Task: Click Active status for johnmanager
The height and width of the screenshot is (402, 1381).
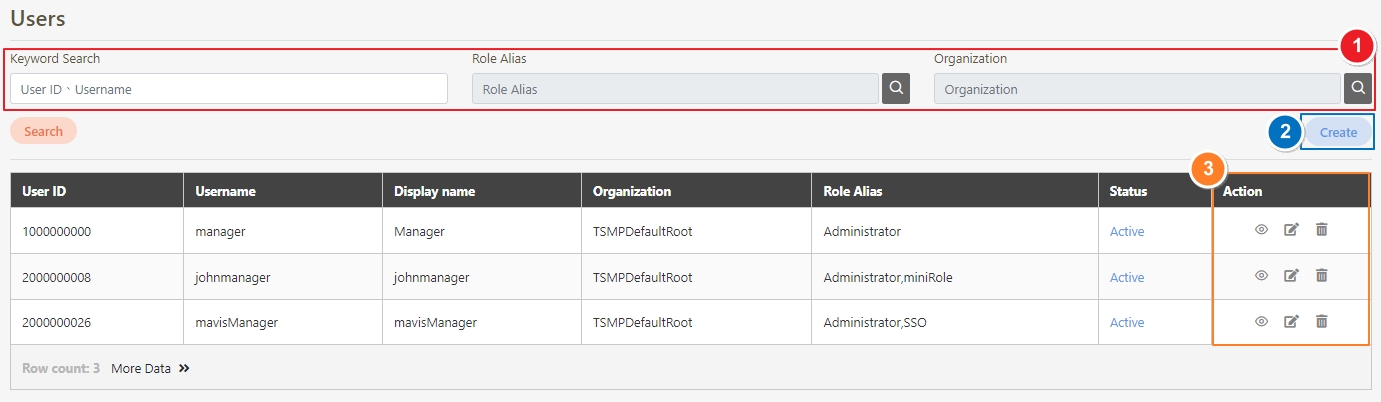Action: (1127, 277)
